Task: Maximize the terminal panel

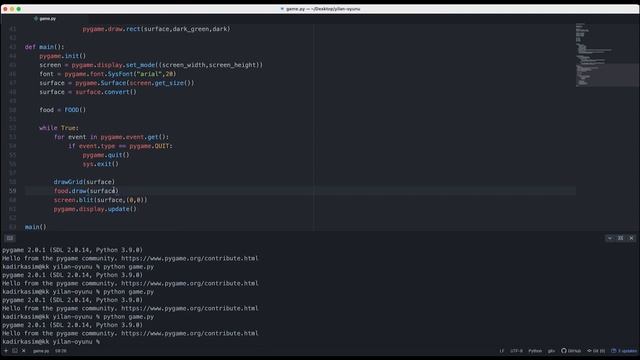Action: [x=620, y=238]
